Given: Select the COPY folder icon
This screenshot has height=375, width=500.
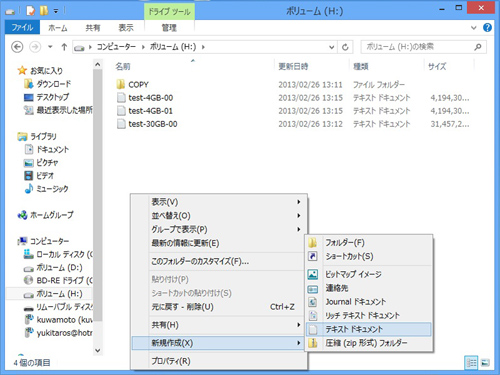Looking at the screenshot, I should click(x=121, y=84).
